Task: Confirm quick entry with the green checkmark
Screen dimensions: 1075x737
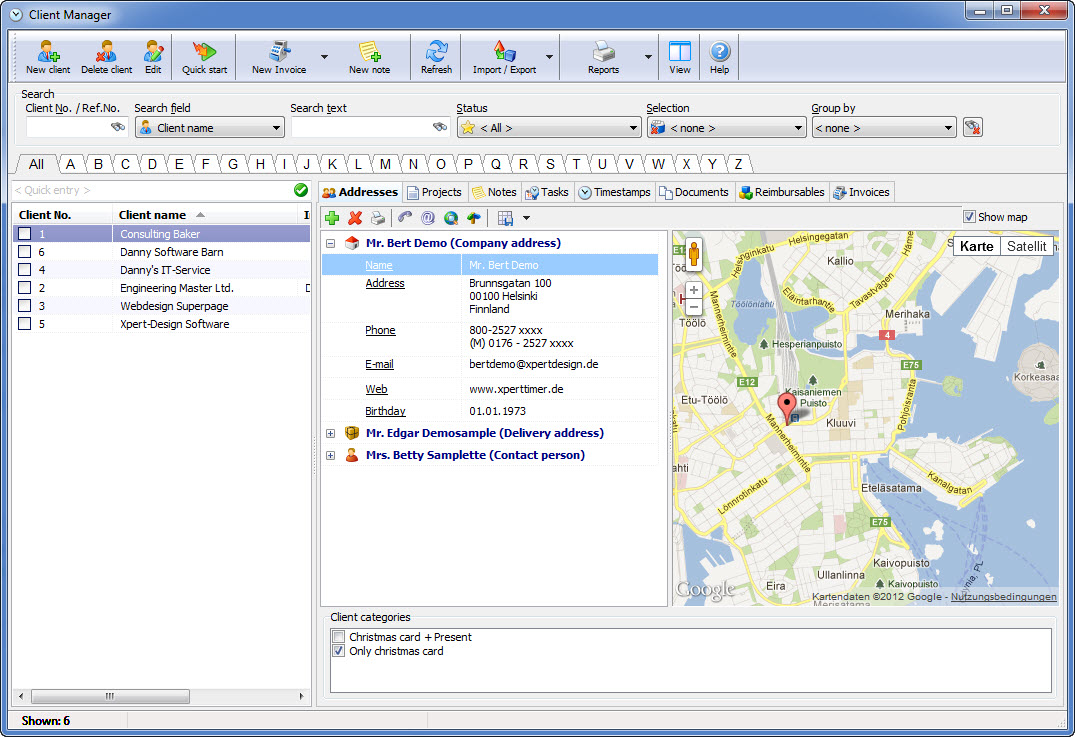Action: [x=300, y=190]
